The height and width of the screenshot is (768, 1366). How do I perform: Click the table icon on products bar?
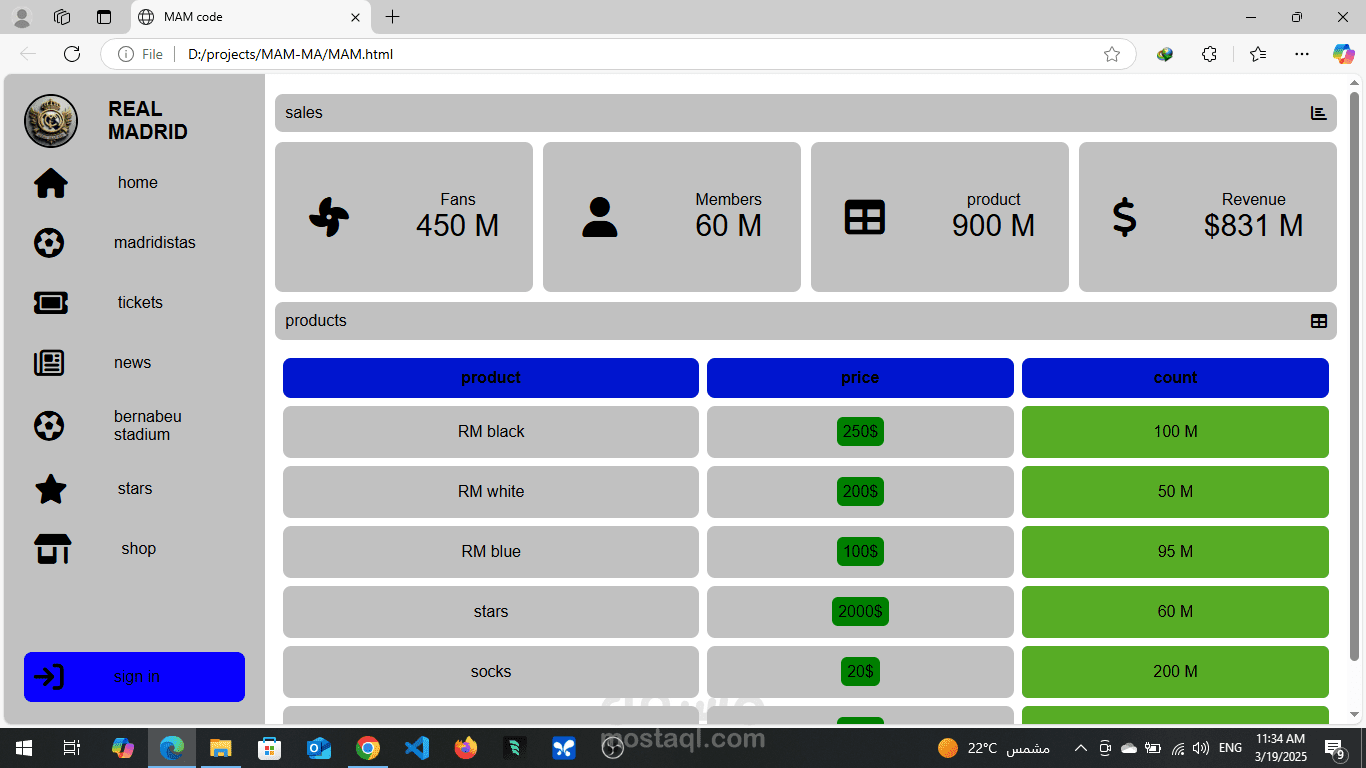click(x=1319, y=321)
